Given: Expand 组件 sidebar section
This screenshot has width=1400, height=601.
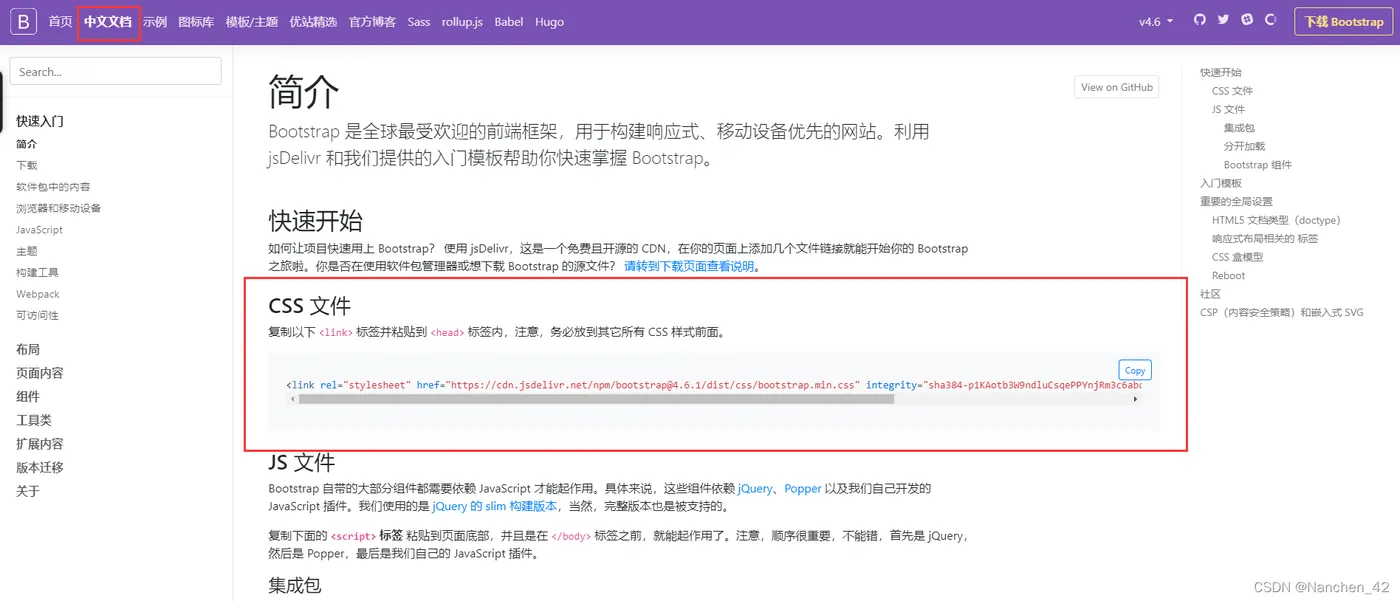Looking at the screenshot, I should pos(28,396).
